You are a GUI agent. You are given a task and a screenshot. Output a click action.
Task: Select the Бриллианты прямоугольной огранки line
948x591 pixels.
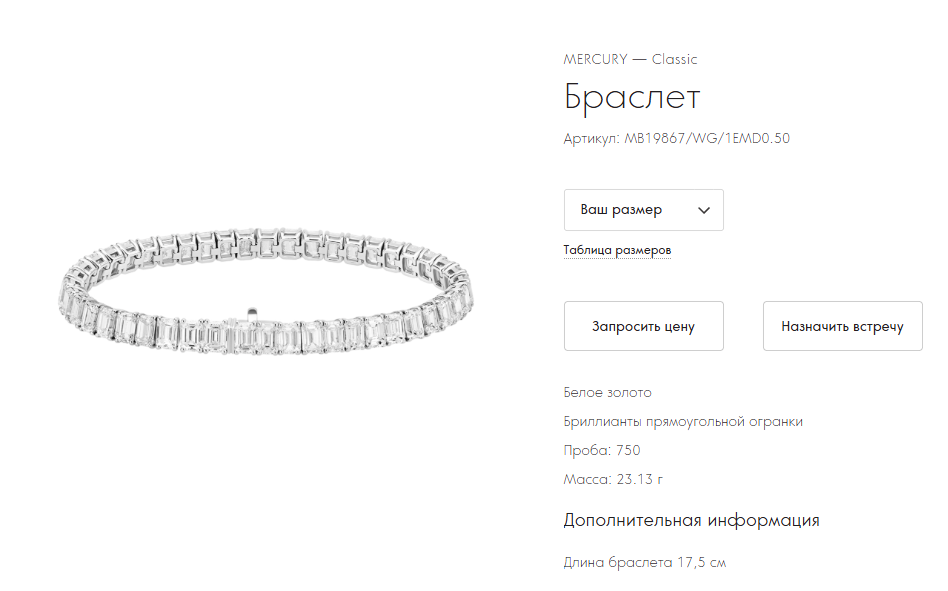pyautogui.click(x=683, y=422)
